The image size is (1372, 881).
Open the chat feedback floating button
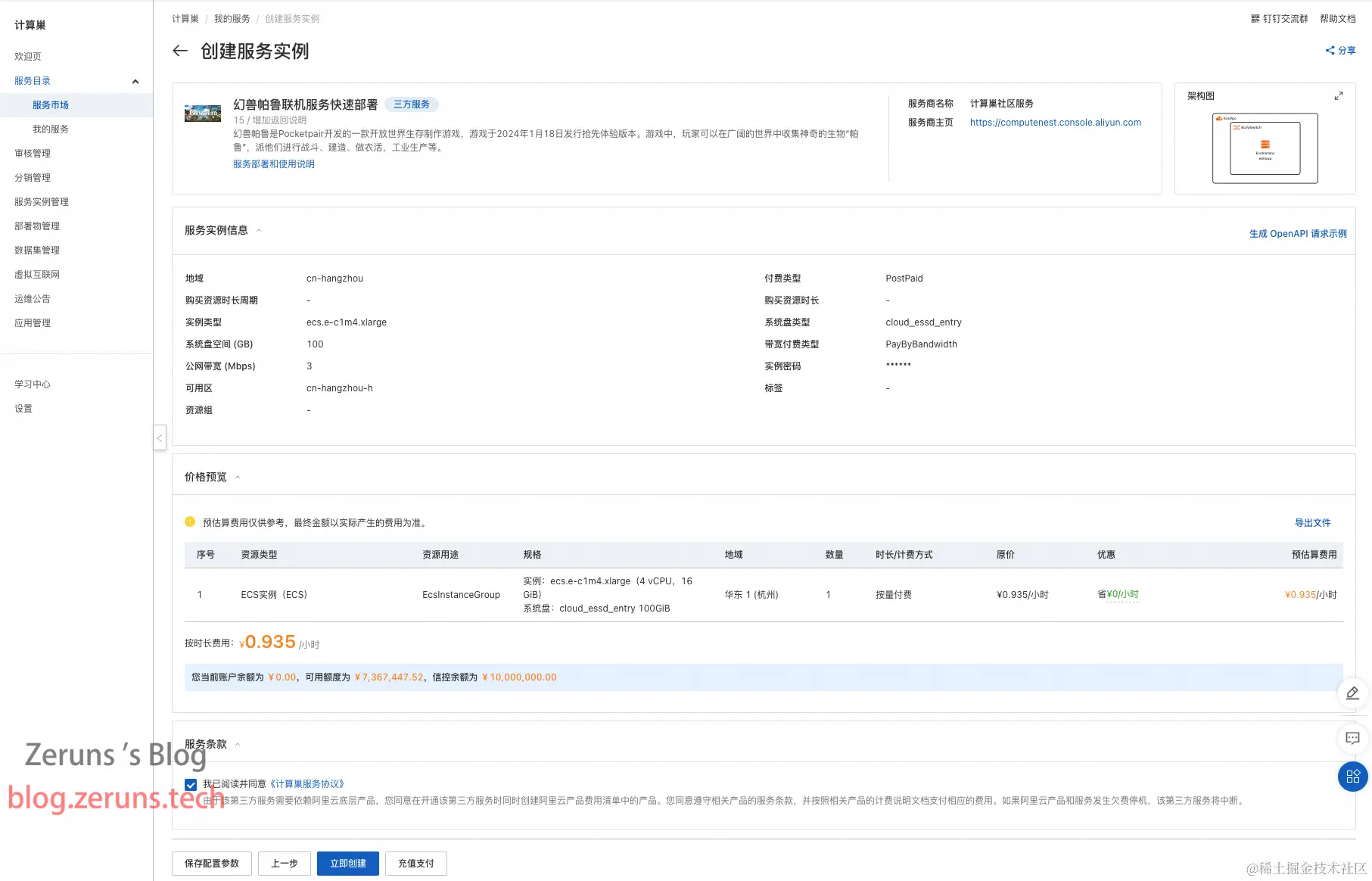(1352, 738)
